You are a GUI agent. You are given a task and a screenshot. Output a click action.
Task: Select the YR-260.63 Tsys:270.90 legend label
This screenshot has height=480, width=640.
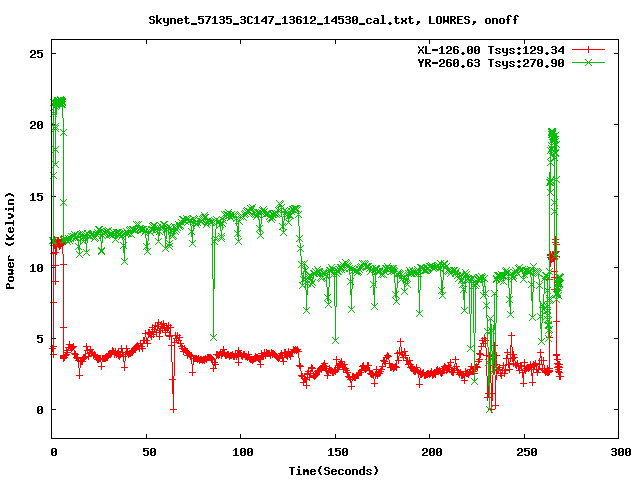point(491,63)
